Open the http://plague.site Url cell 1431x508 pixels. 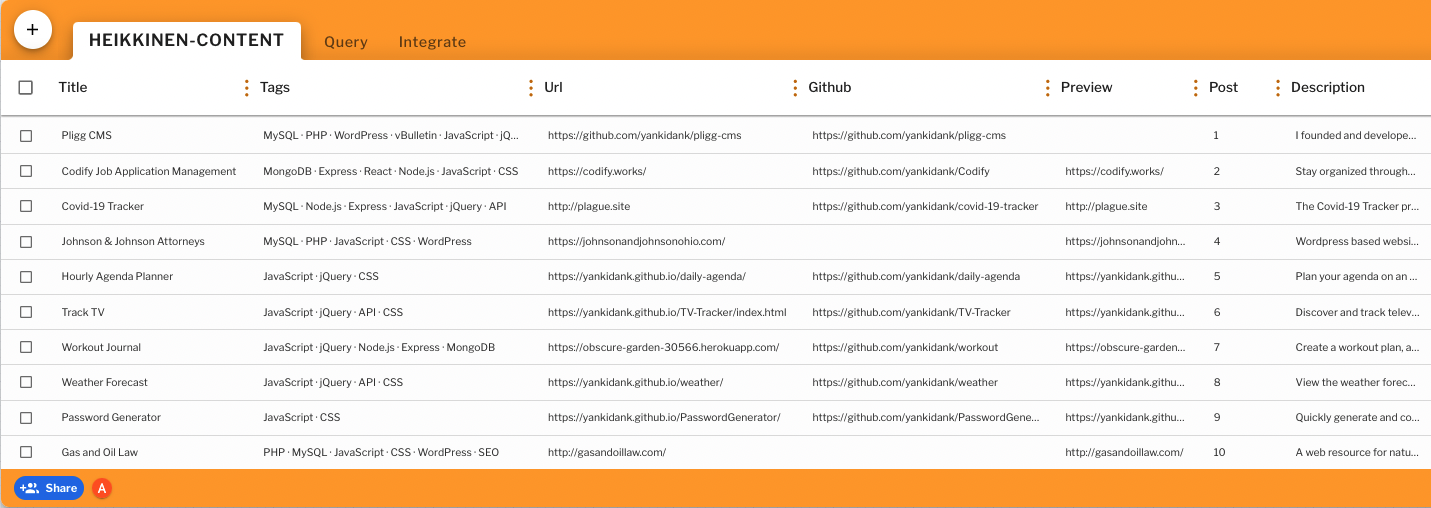589,206
